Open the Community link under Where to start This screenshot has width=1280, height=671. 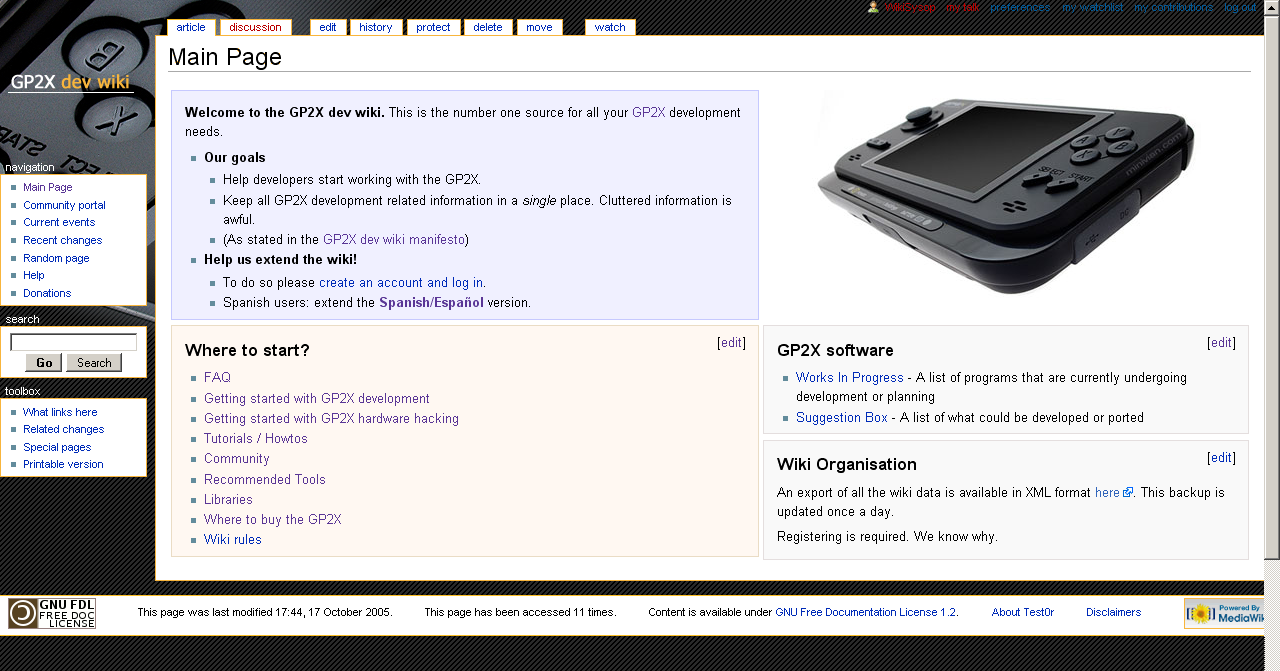237,459
